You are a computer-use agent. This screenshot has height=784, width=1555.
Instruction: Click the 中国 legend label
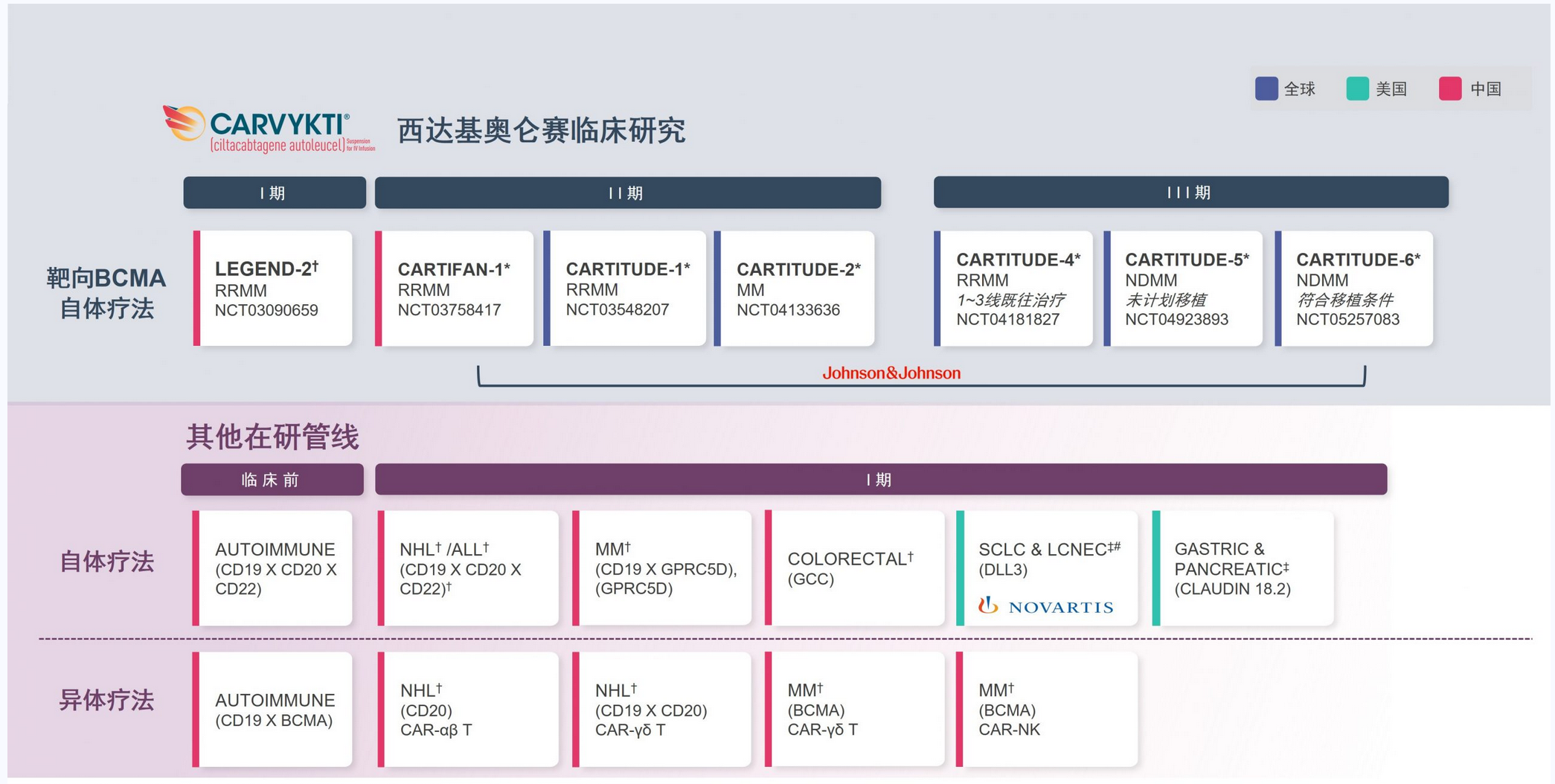pos(1486,89)
